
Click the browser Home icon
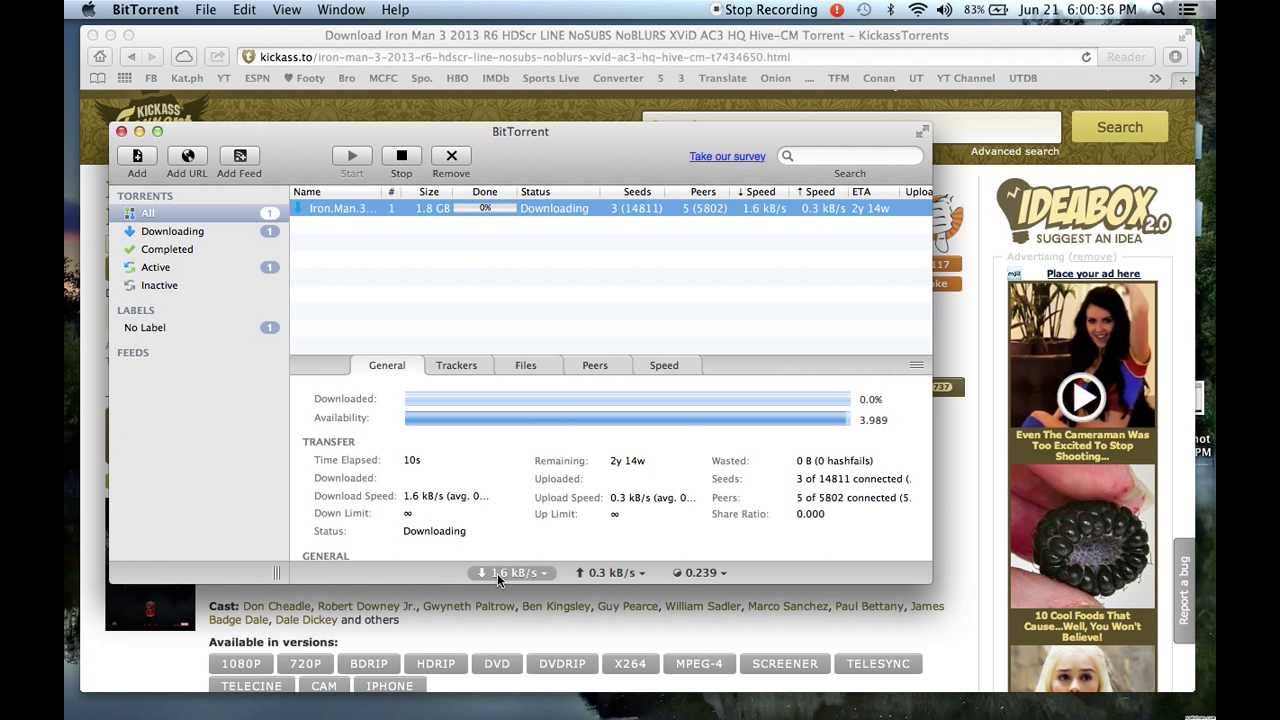[100, 57]
